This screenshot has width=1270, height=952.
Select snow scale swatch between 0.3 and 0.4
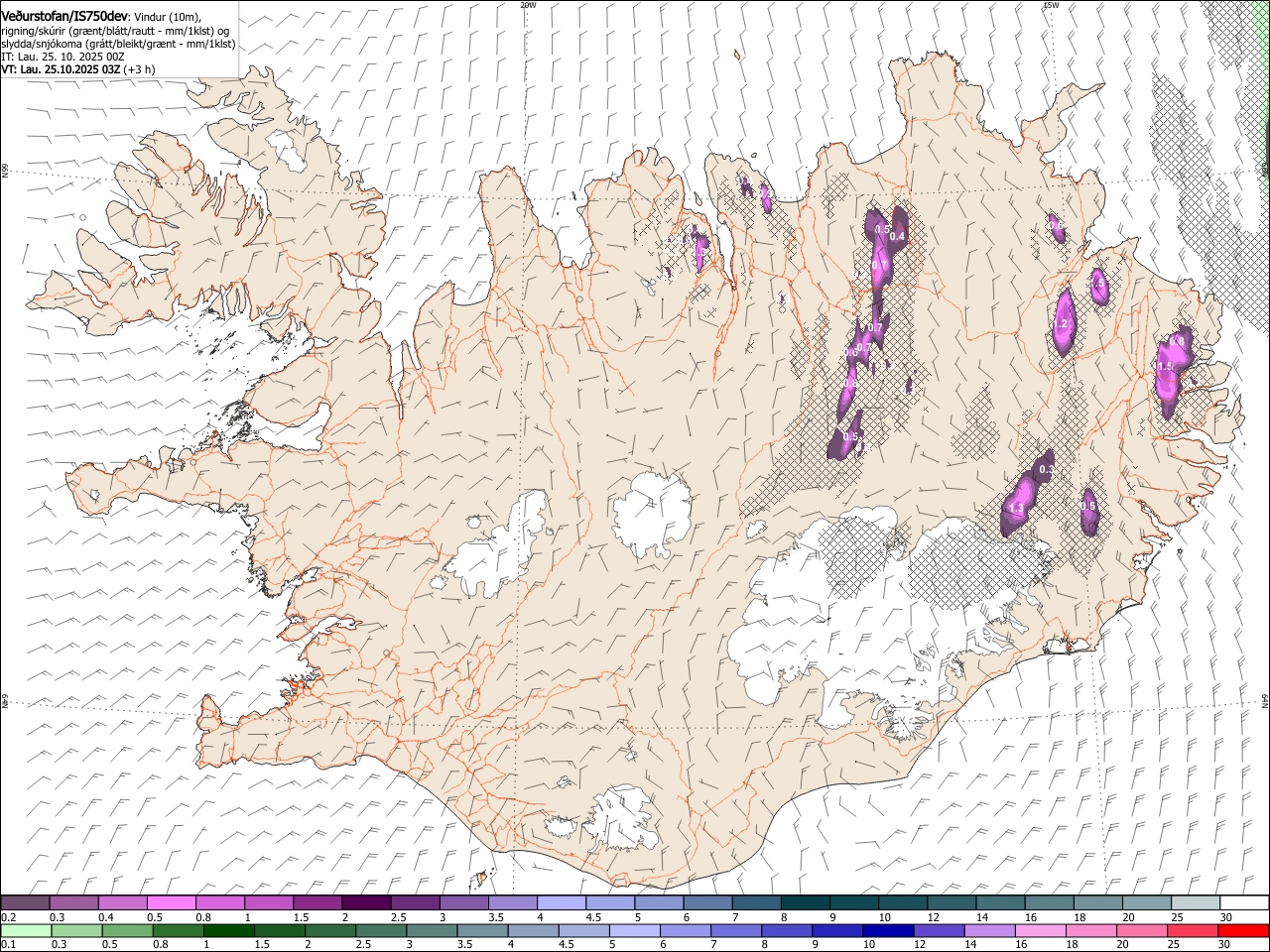click(74, 903)
